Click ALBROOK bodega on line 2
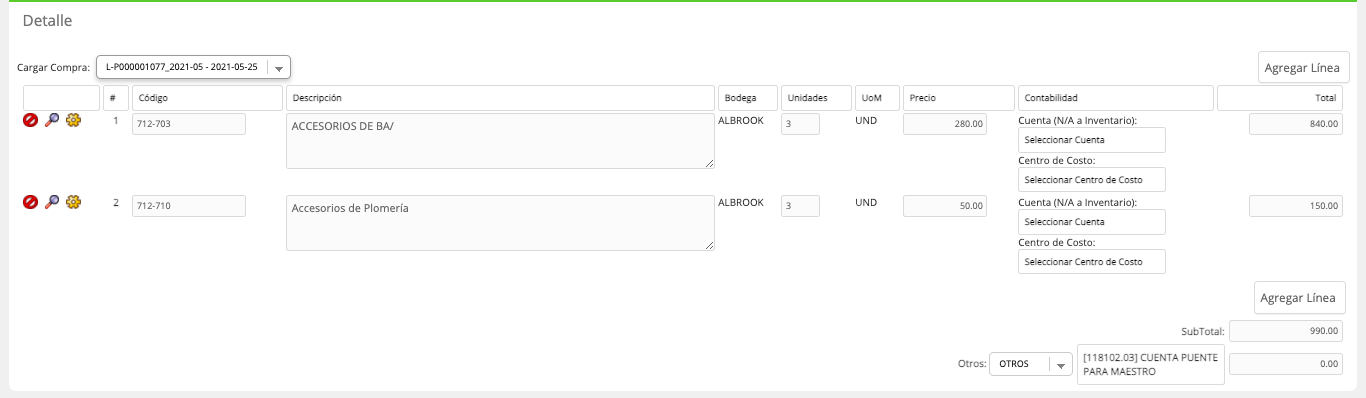Image resolution: width=1366 pixels, height=398 pixels. [741, 202]
